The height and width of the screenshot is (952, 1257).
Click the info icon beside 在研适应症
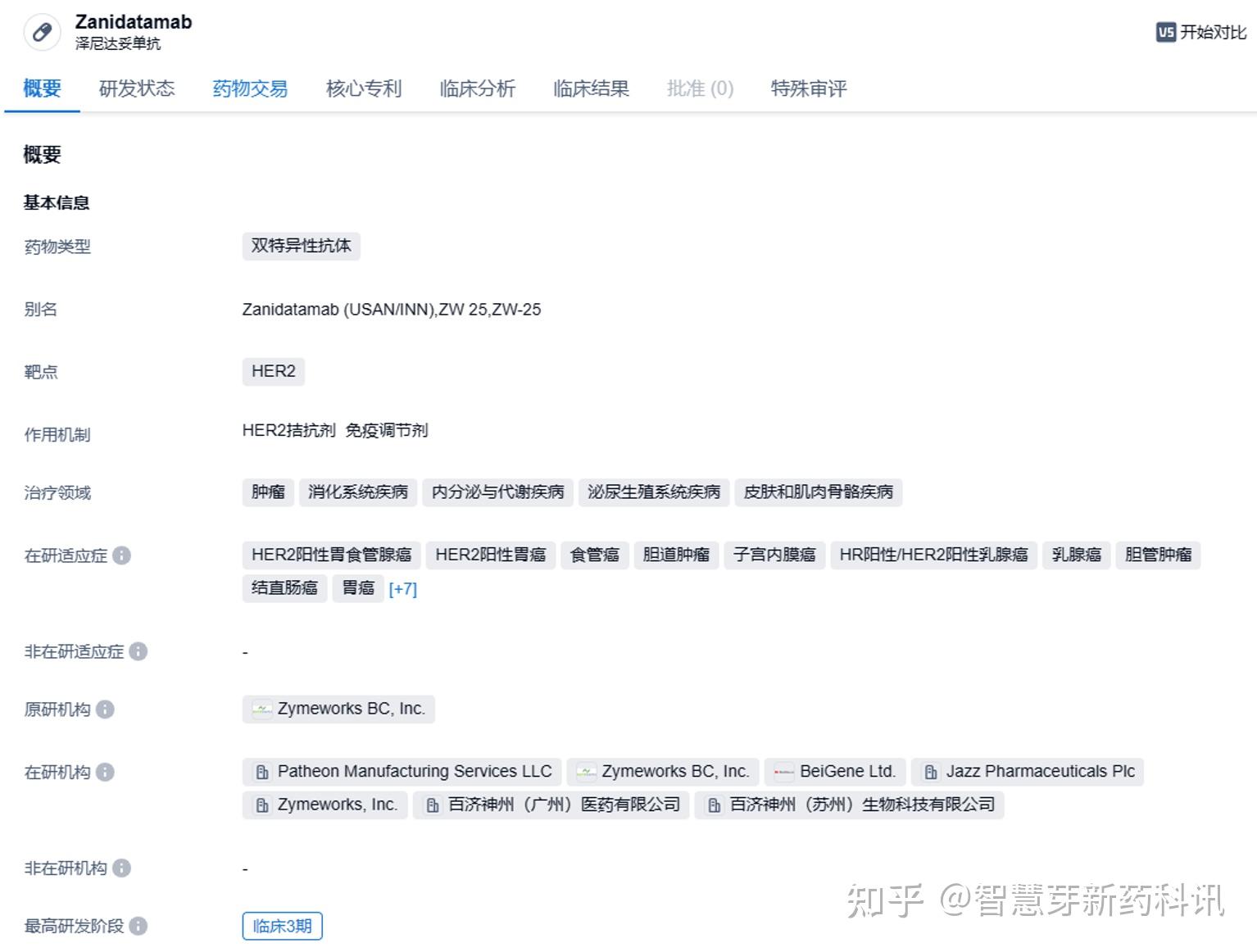click(121, 555)
